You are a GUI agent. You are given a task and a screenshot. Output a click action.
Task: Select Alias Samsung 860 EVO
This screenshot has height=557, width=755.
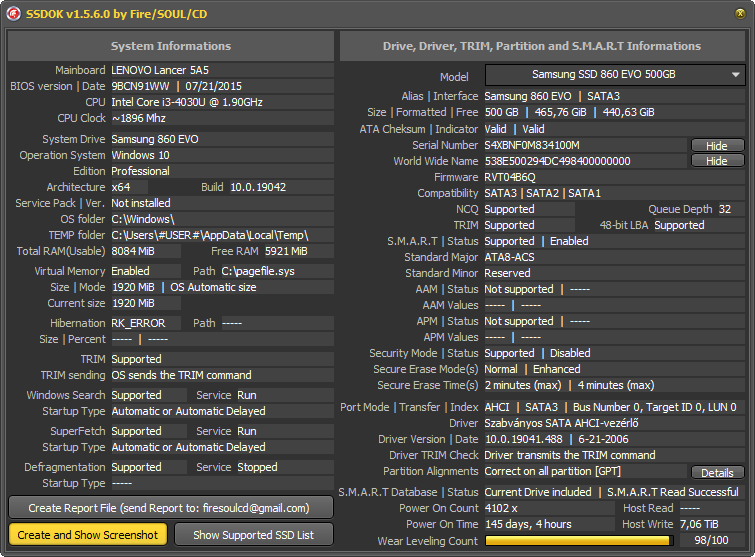(x=528, y=96)
